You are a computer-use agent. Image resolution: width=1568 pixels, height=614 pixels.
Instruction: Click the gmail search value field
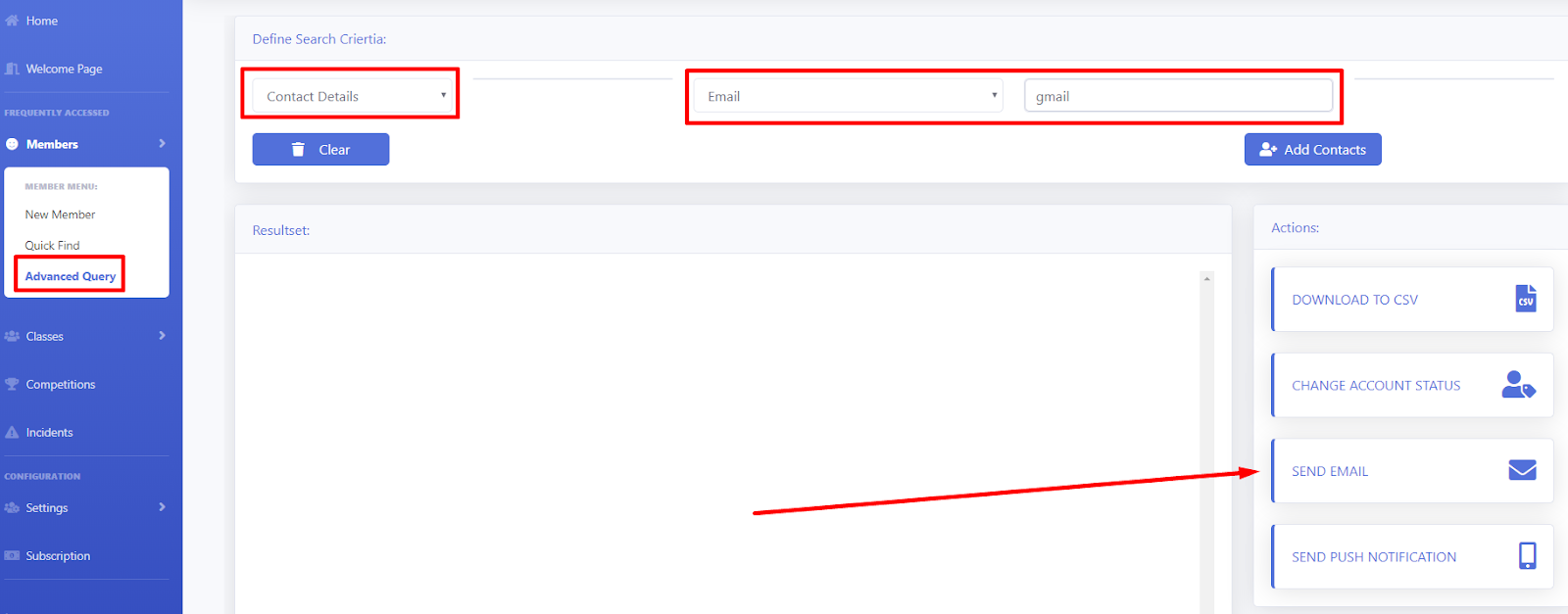1178,96
